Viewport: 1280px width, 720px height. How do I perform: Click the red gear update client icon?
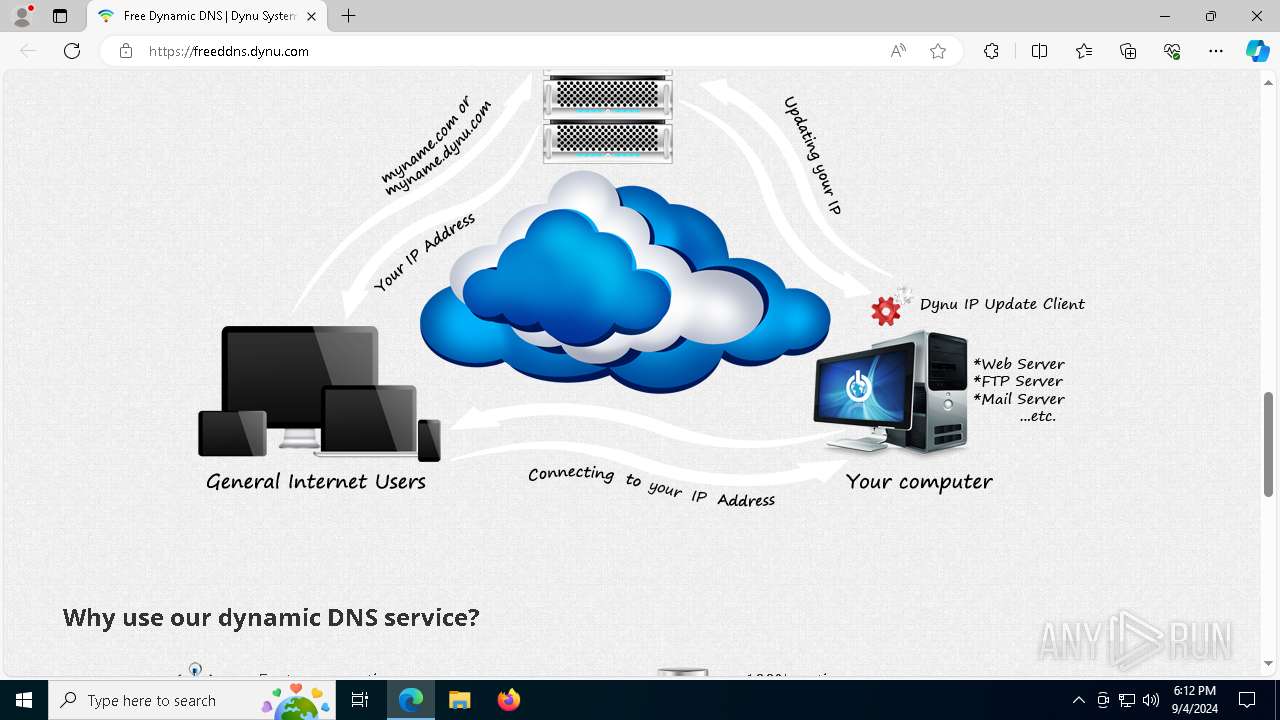pyautogui.click(x=886, y=311)
